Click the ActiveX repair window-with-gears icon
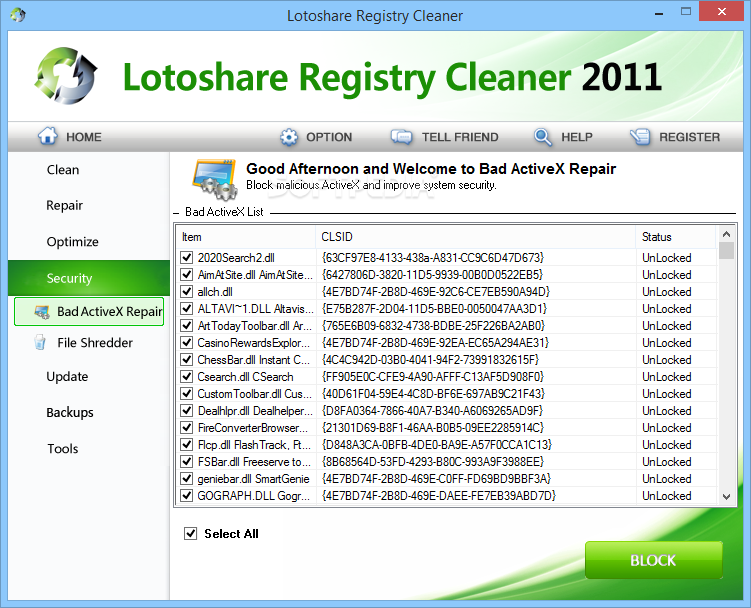This screenshot has width=751, height=608. (x=216, y=179)
